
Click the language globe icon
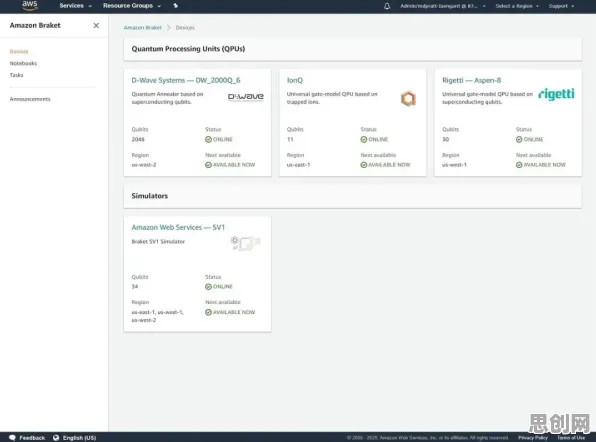coord(56,437)
